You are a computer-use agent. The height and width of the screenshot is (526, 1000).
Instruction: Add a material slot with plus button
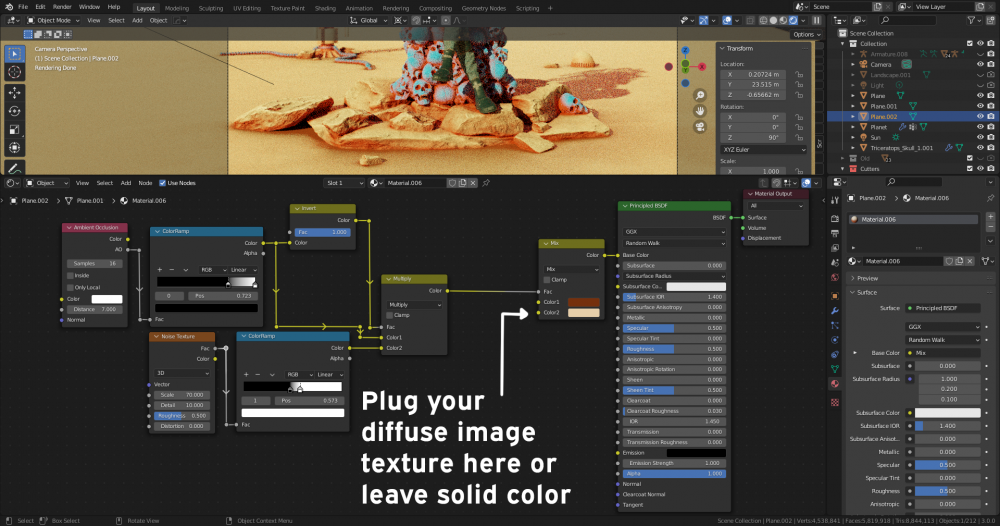coord(990,217)
